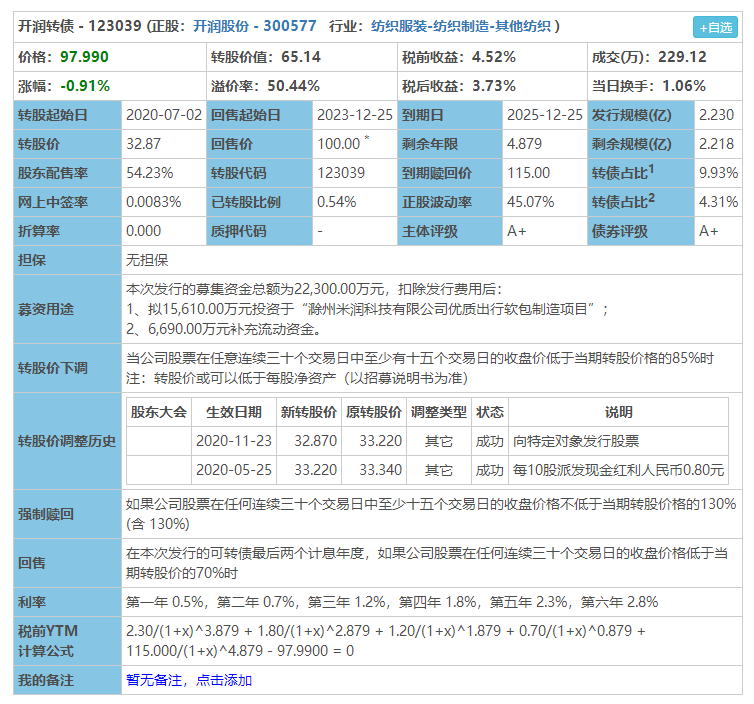The image size is (754, 704).
Task: Click the 到期日 date 2025-12-25
Action: 545,115
